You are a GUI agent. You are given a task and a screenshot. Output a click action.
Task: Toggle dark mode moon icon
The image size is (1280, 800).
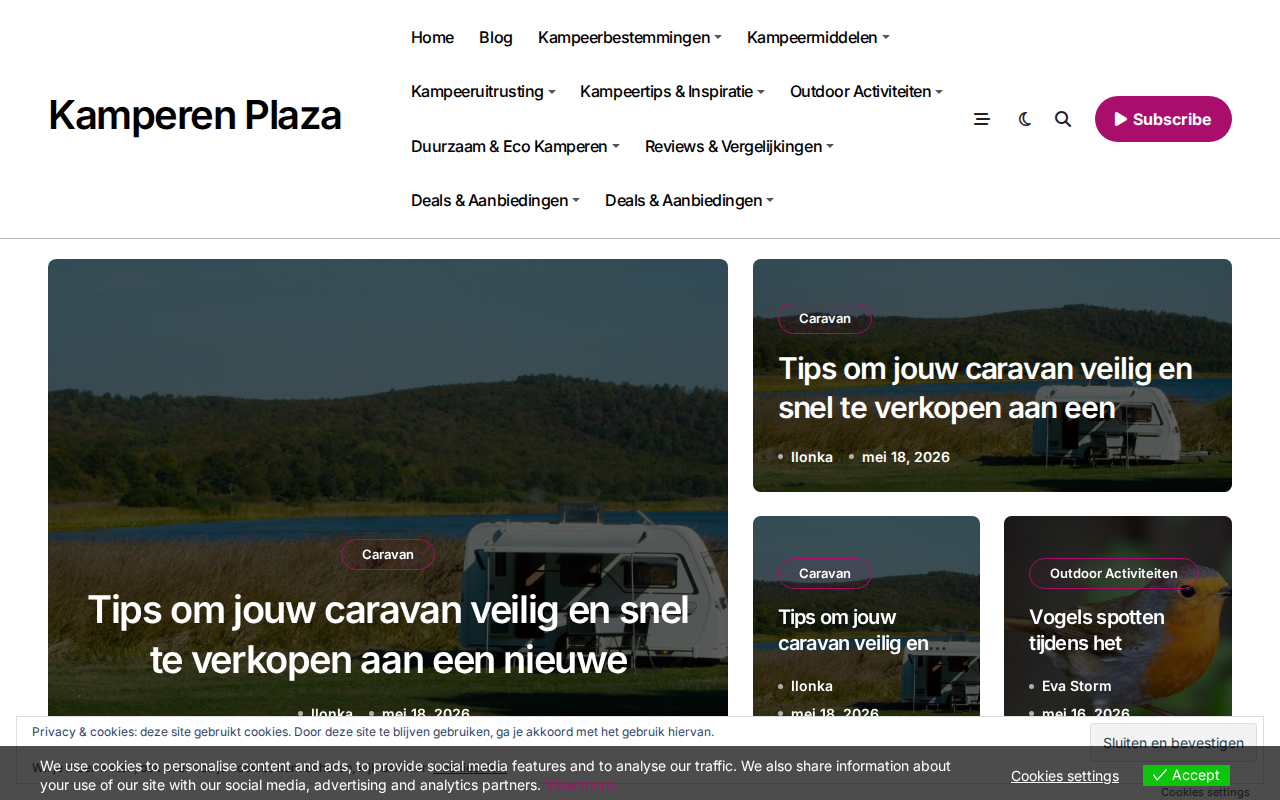coord(1025,119)
